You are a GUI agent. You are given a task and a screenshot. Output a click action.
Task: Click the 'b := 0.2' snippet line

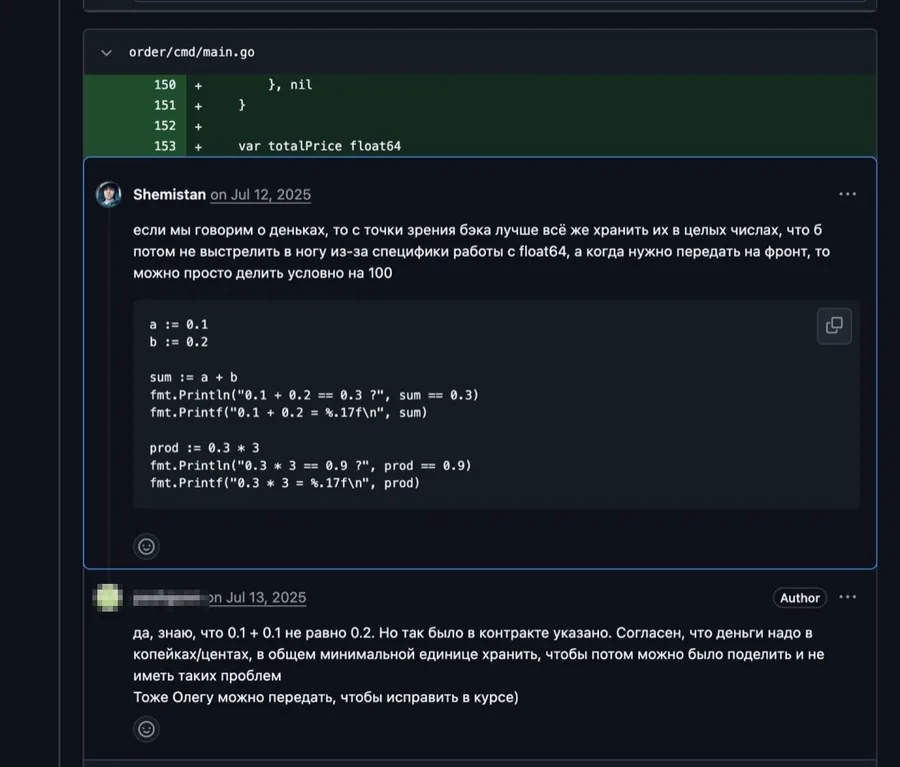click(179, 342)
